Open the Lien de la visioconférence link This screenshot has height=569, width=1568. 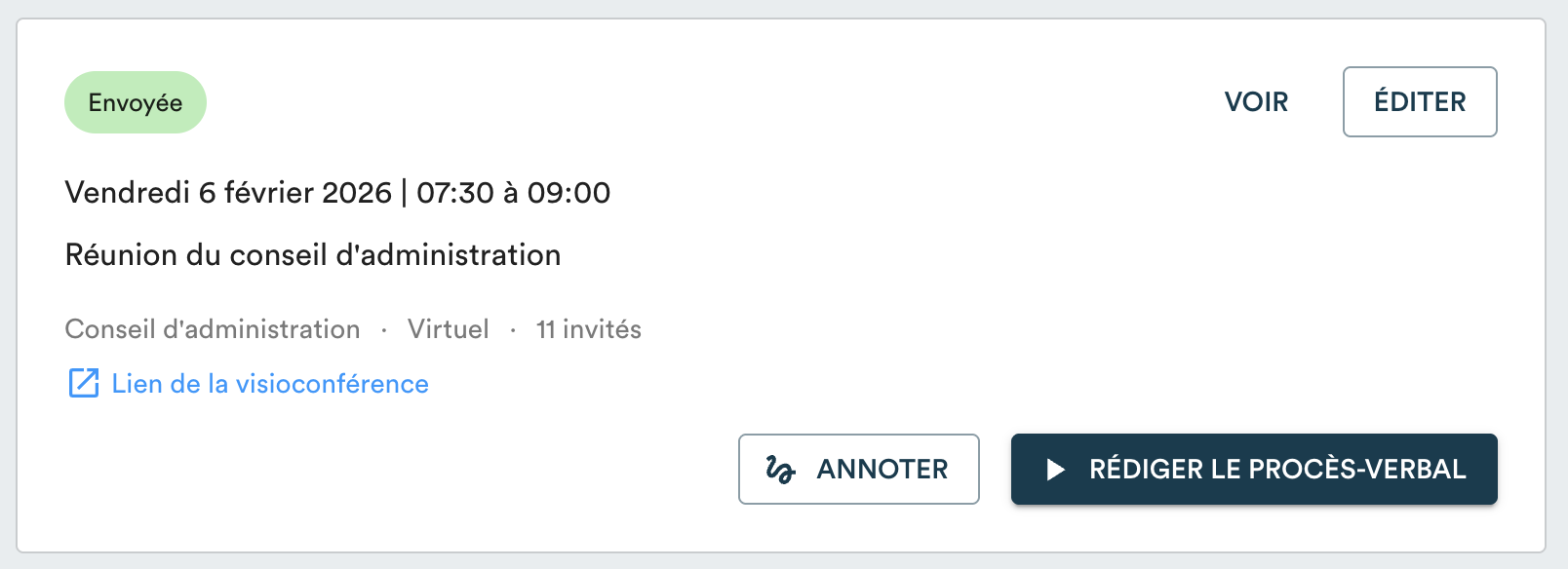tap(270, 384)
